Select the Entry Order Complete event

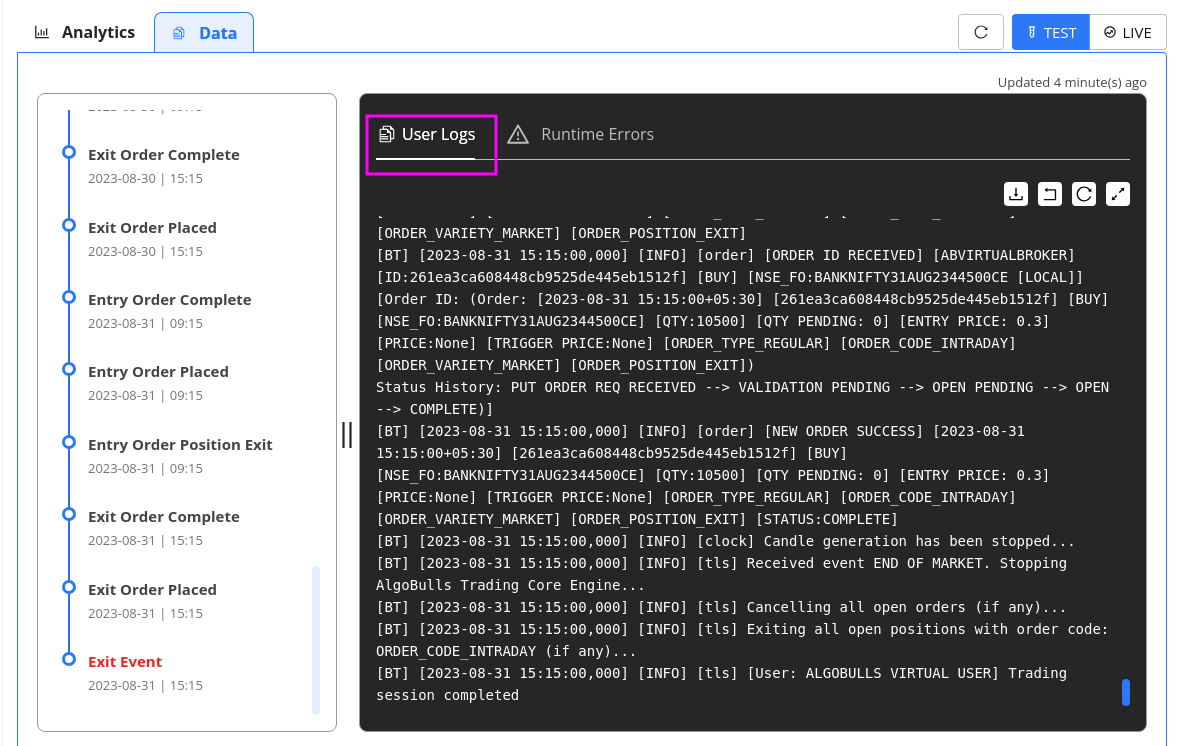(169, 310)
